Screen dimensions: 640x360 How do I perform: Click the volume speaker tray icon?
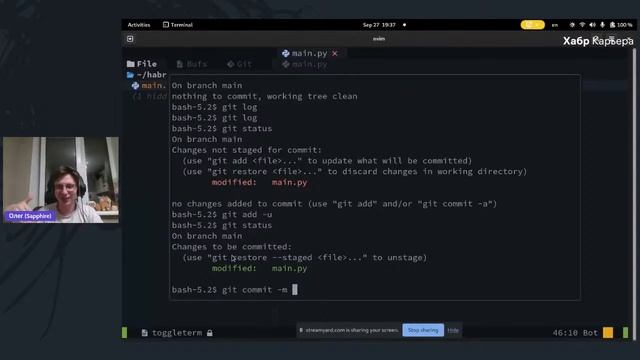coord(592,25)
